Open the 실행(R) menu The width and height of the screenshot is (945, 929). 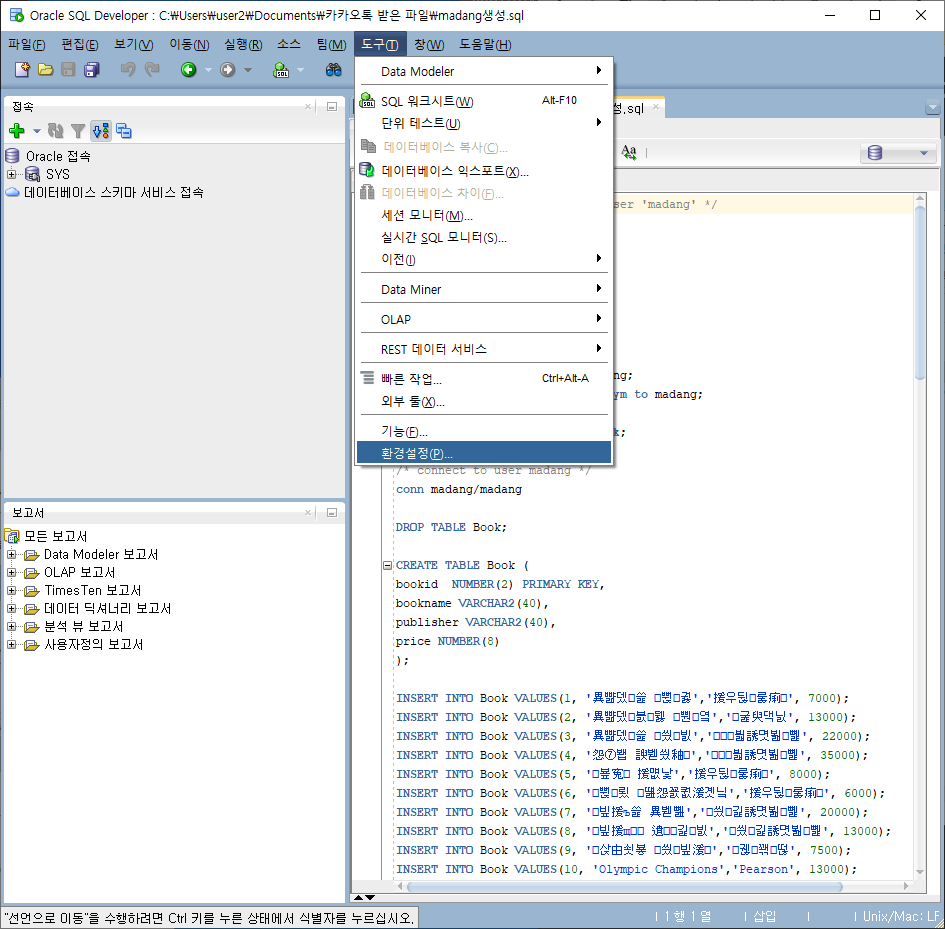point(243,45)
